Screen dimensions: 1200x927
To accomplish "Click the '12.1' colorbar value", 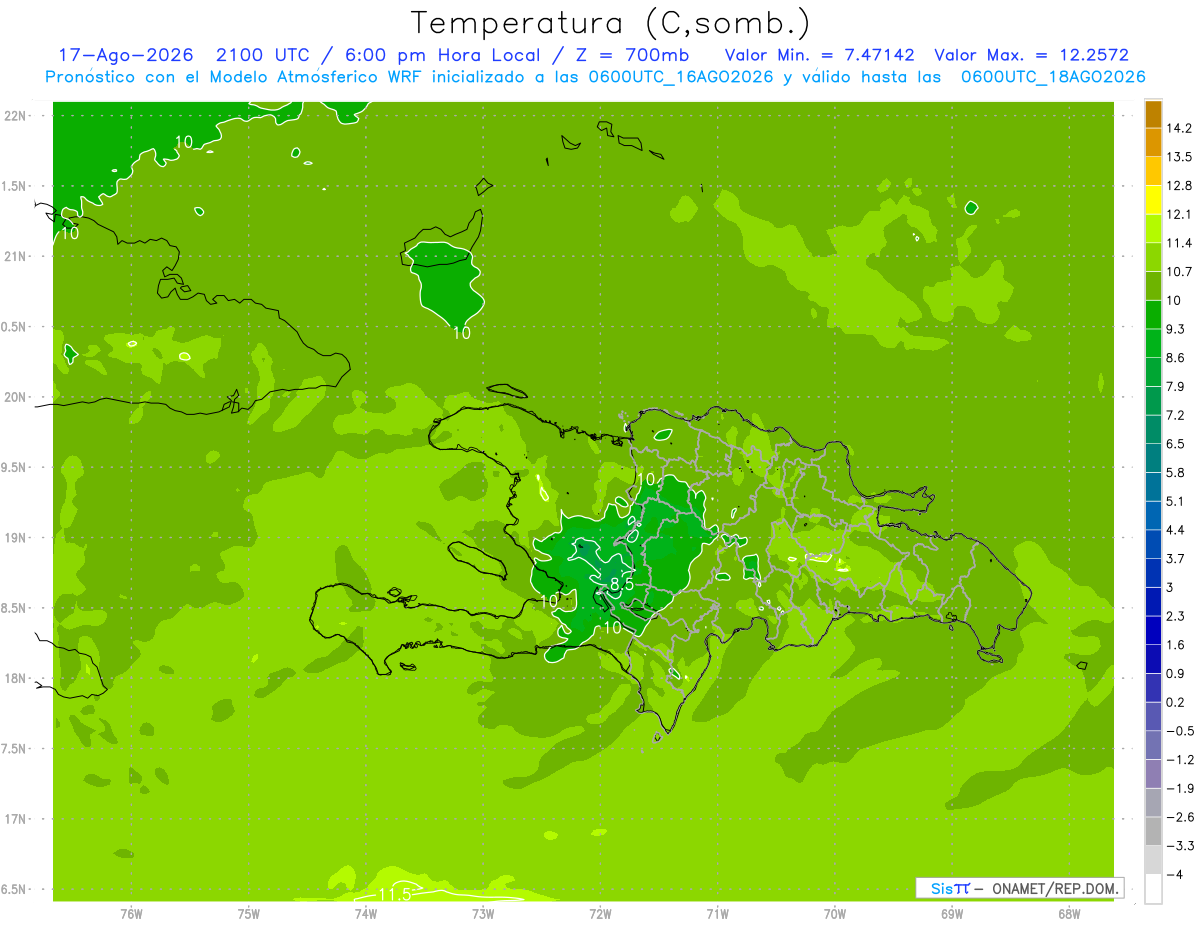I will click(1179, 214).
